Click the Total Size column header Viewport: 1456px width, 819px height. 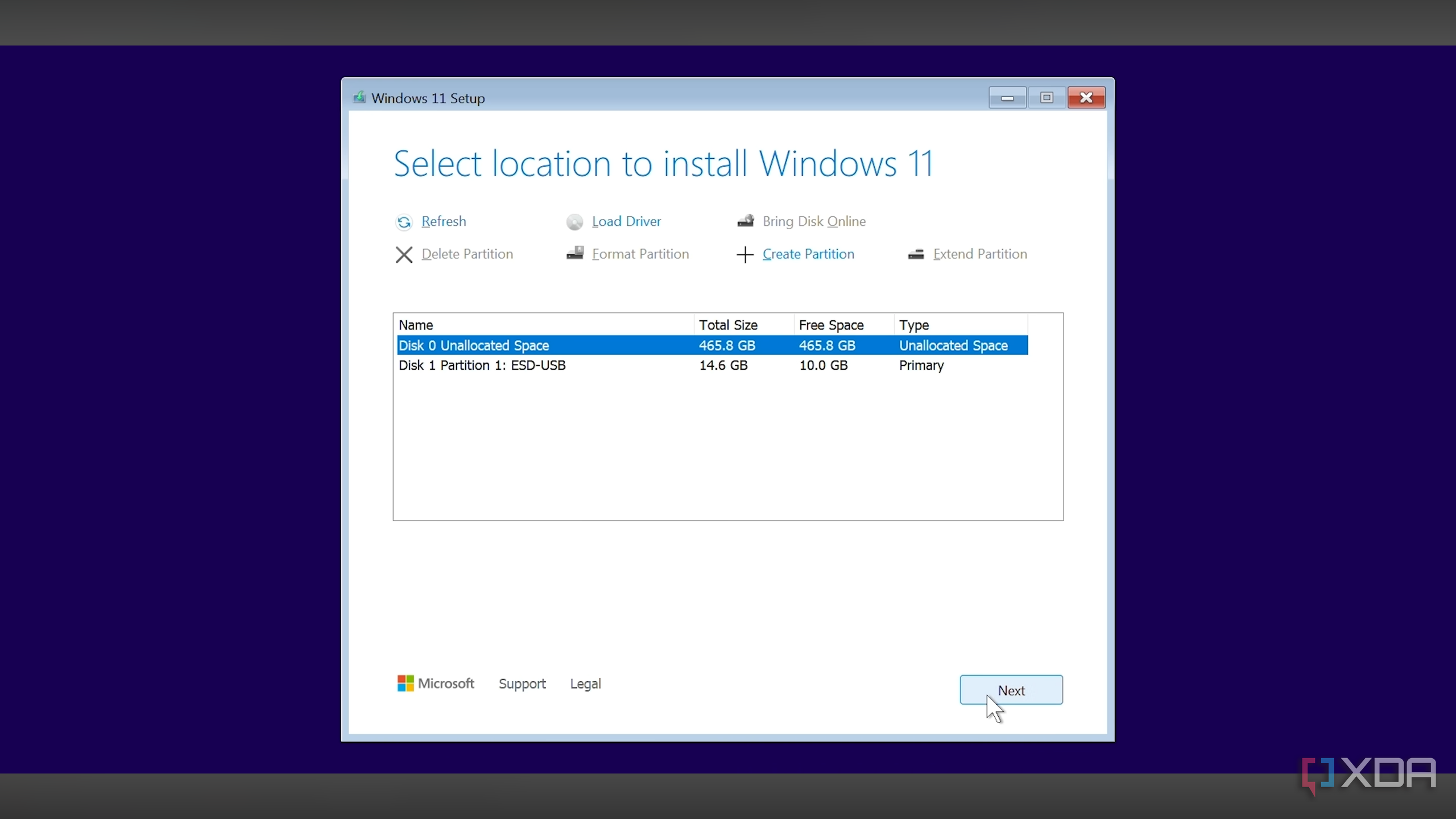[x=744, y=325]
